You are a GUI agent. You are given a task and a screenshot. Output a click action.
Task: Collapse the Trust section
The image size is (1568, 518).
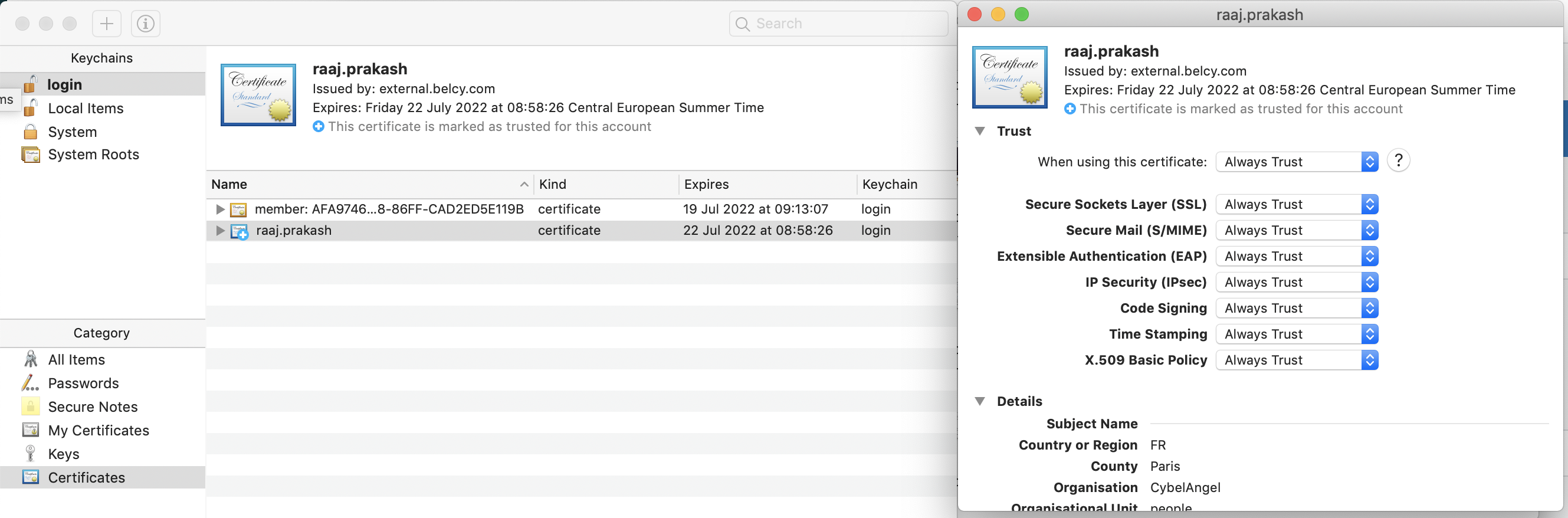point(980,131)
